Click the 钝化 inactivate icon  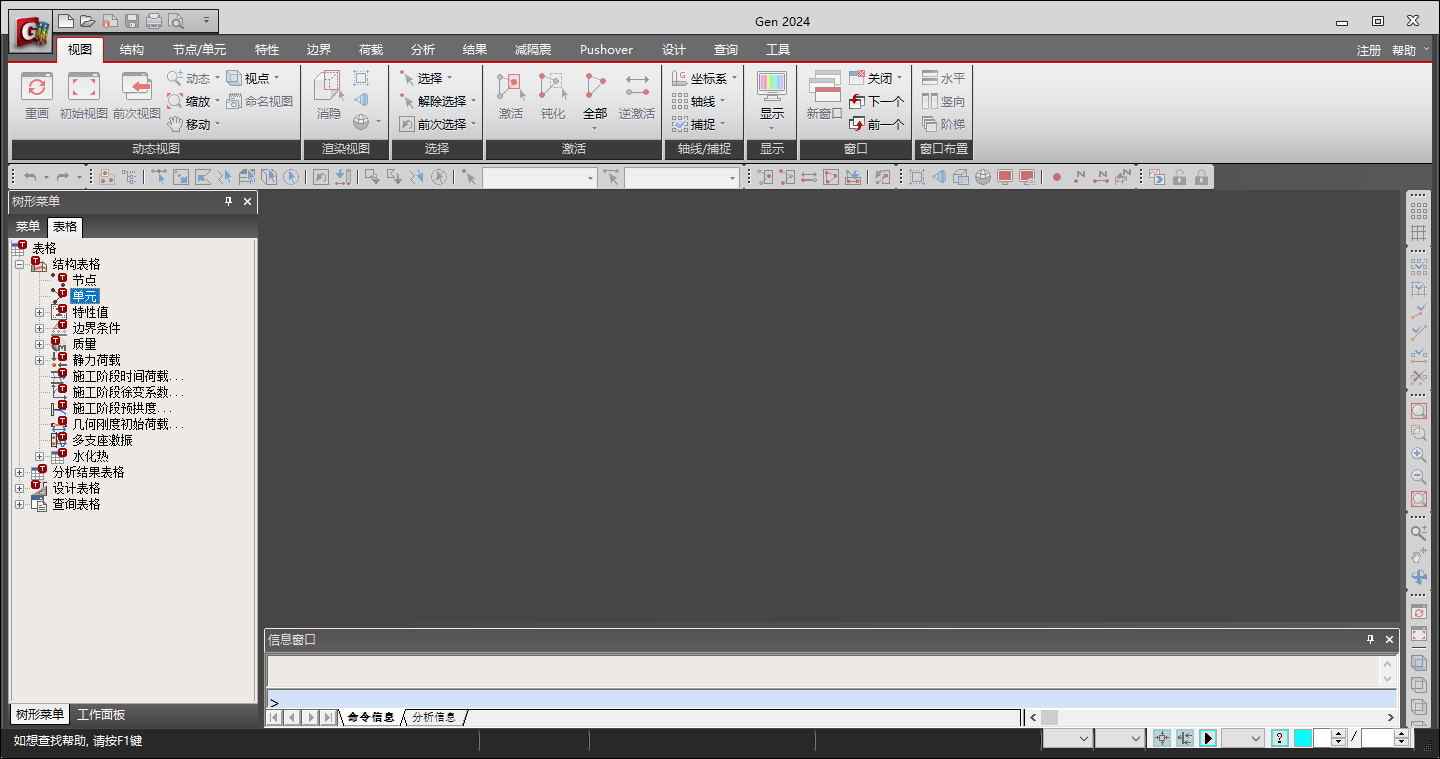(553, 87)
